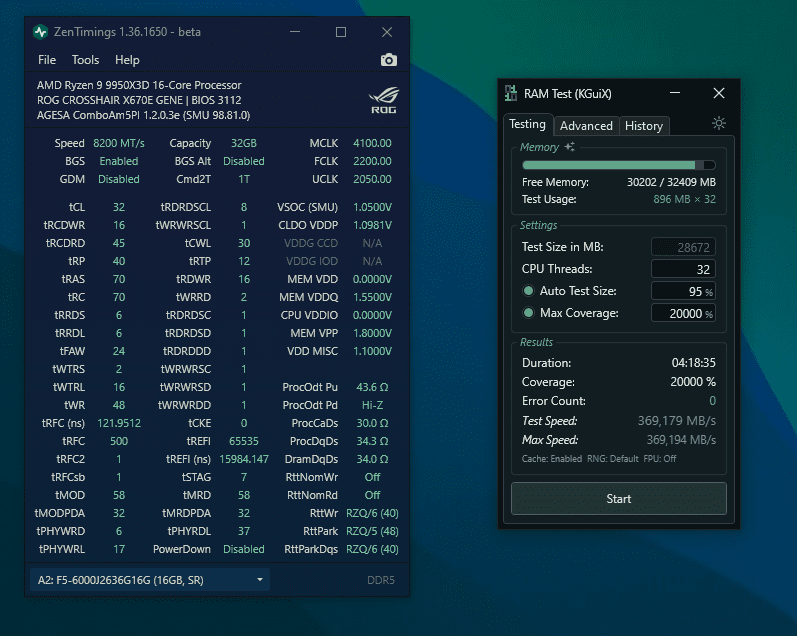Switch to the Advanced tab

[x=586, y=126]
